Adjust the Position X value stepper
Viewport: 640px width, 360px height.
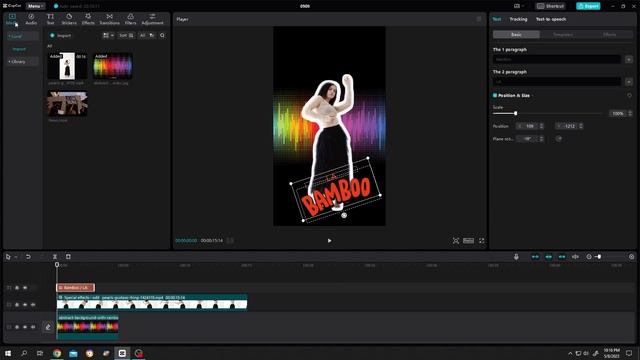click(x=541, y=126)
